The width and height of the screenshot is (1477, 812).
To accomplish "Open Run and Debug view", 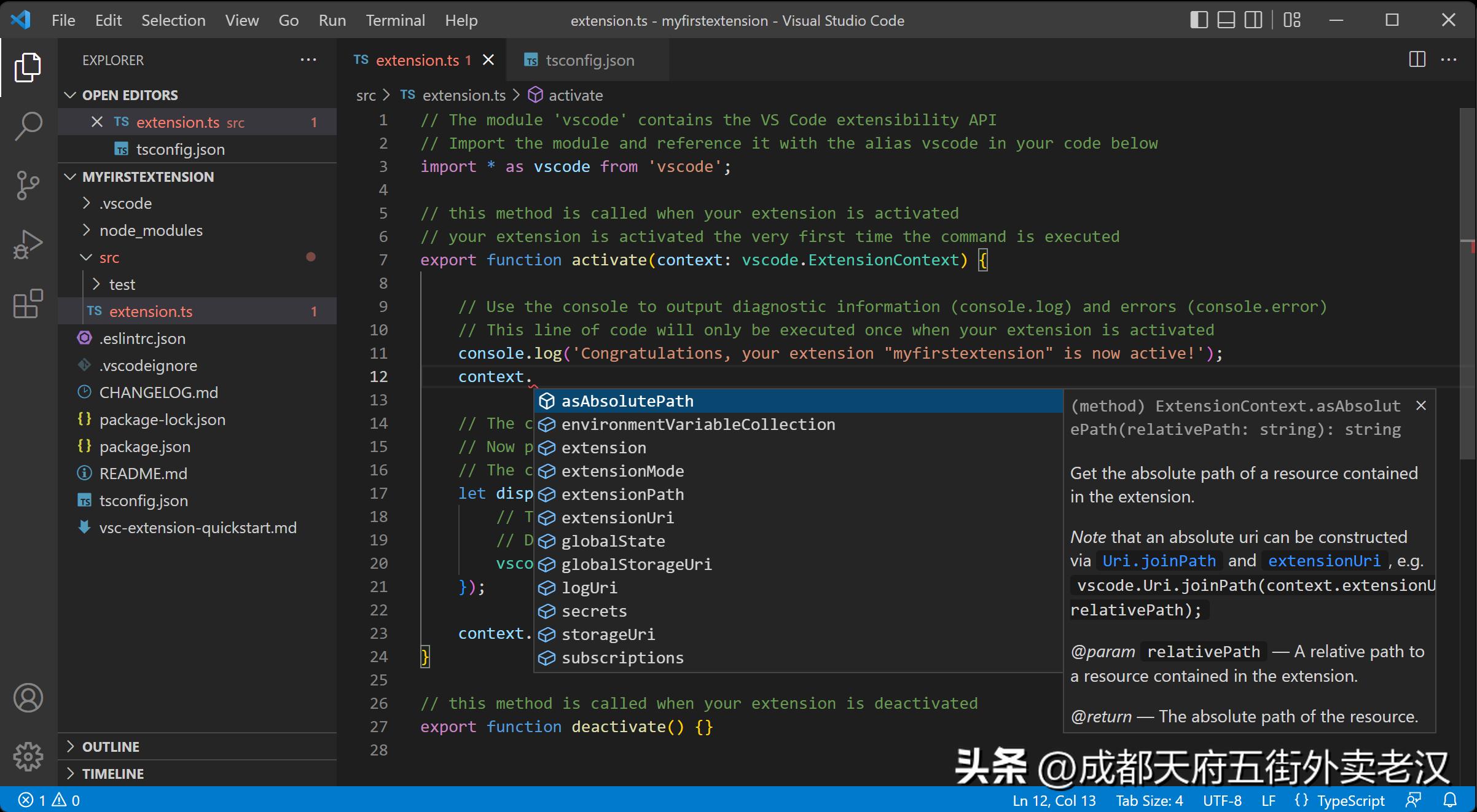I will (28, 244).
